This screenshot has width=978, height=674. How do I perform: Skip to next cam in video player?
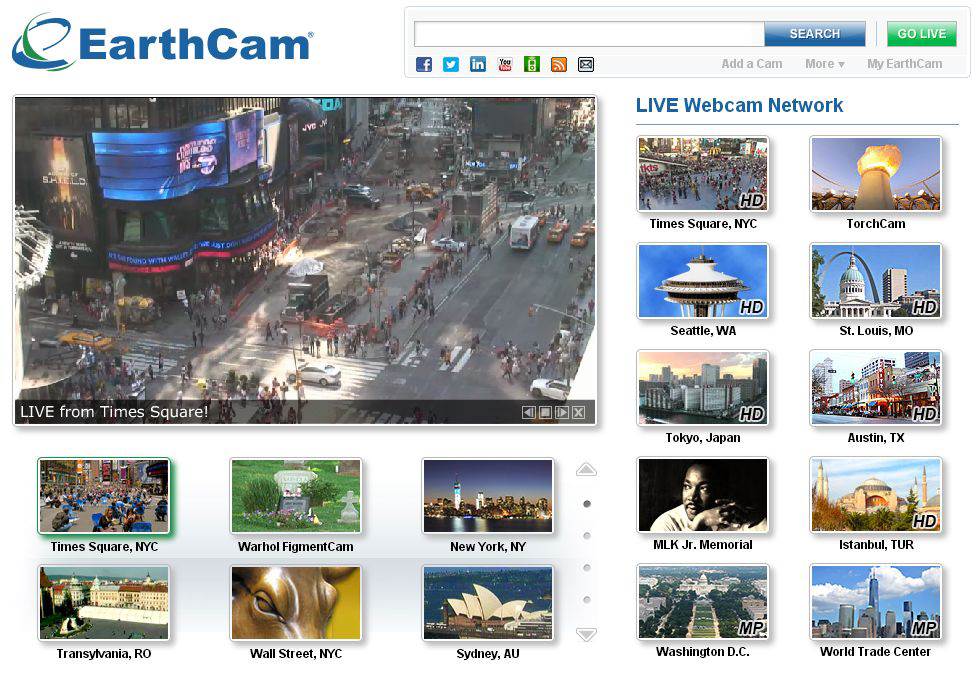(562, 412)
